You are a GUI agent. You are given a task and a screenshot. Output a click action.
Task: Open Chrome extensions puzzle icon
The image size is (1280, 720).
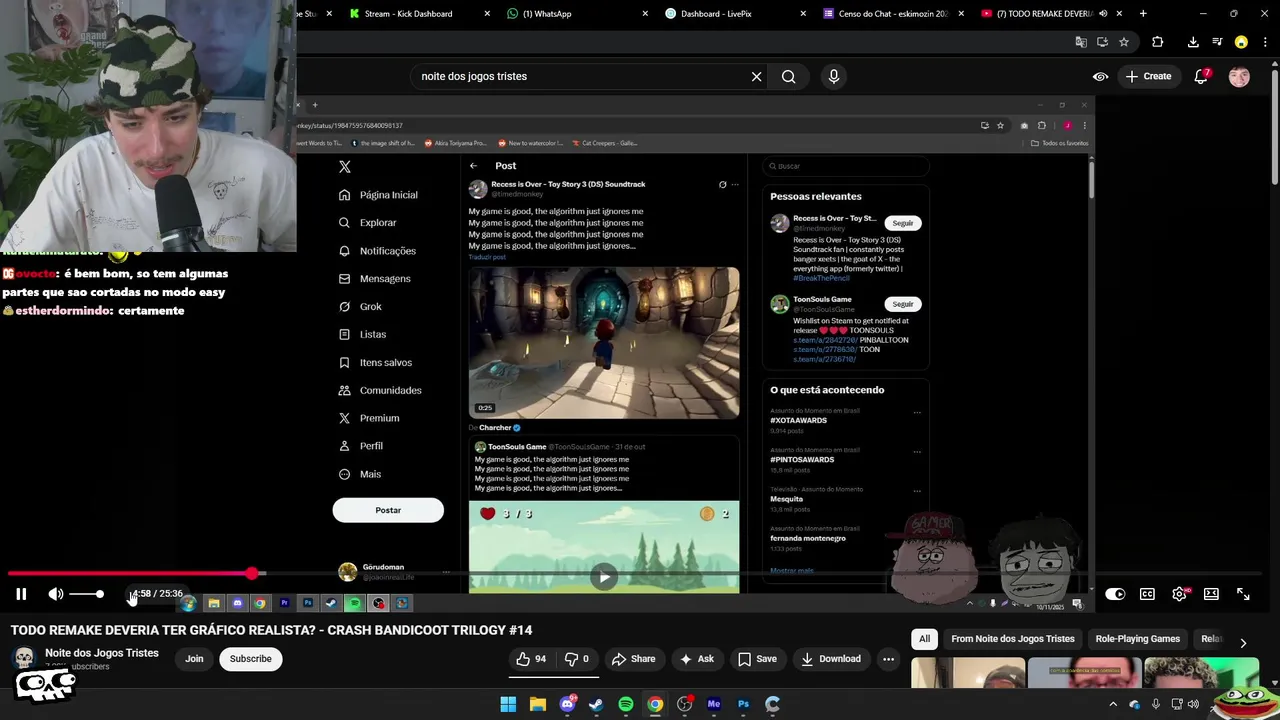[x=1158, y=42]
